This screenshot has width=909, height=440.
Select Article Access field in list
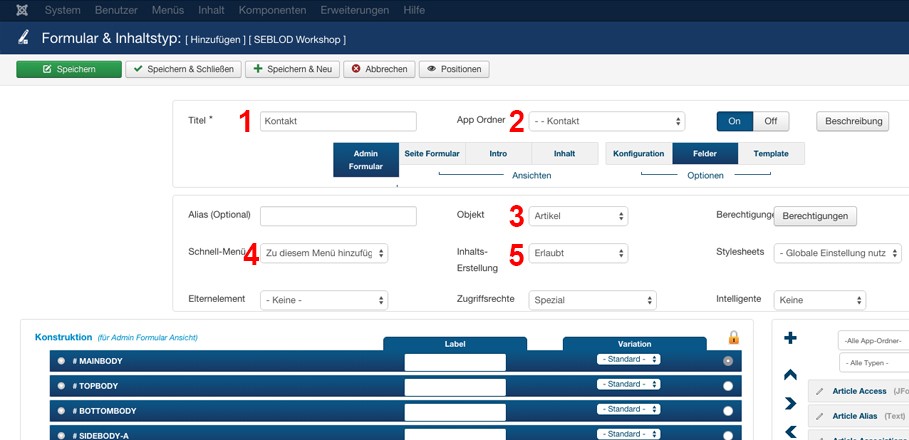coord(859,391)
